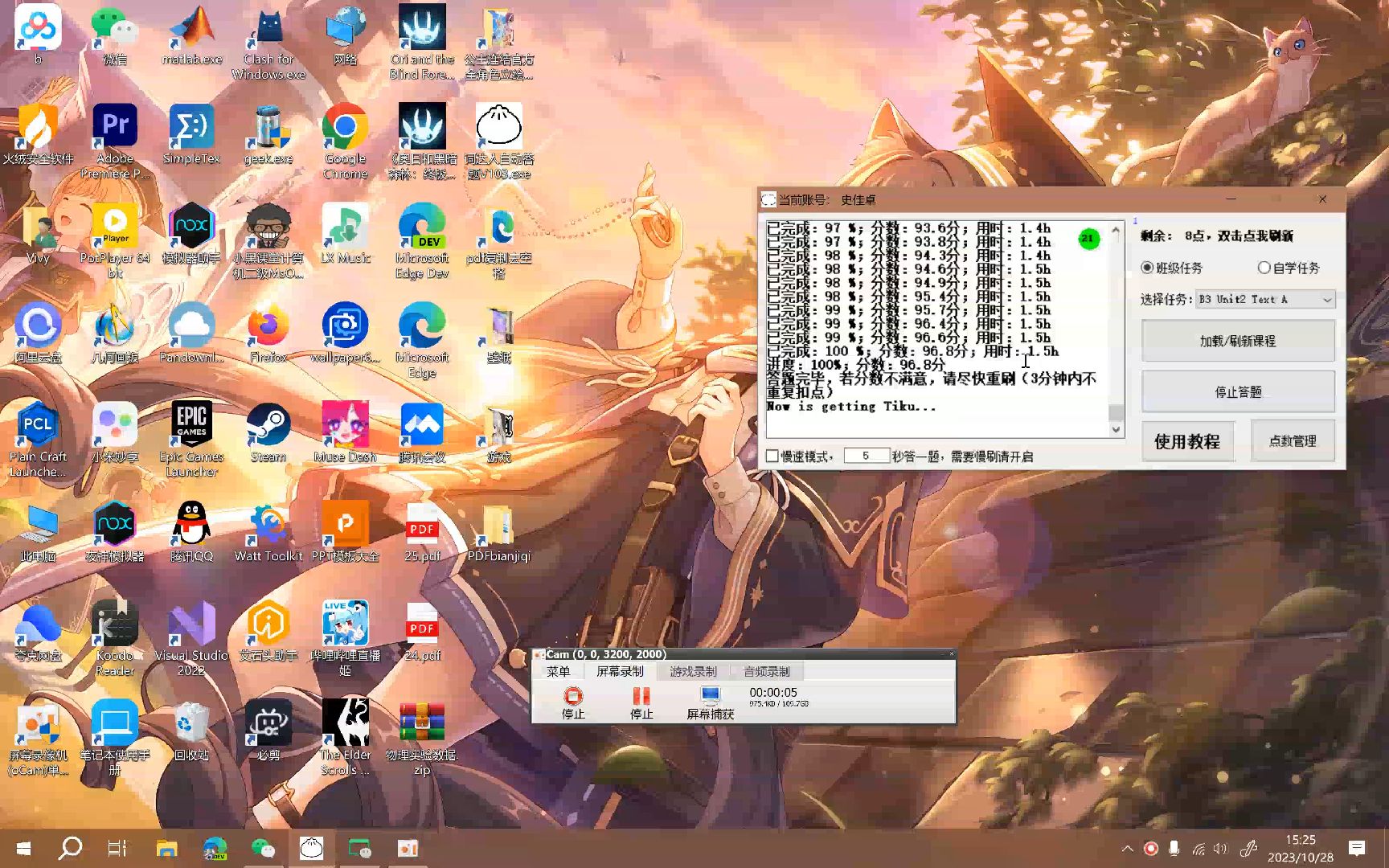Click the seconds-per-question input field
Viewport: 1389px width, 868px height.
pyautogui.click(x=866, y=456)
